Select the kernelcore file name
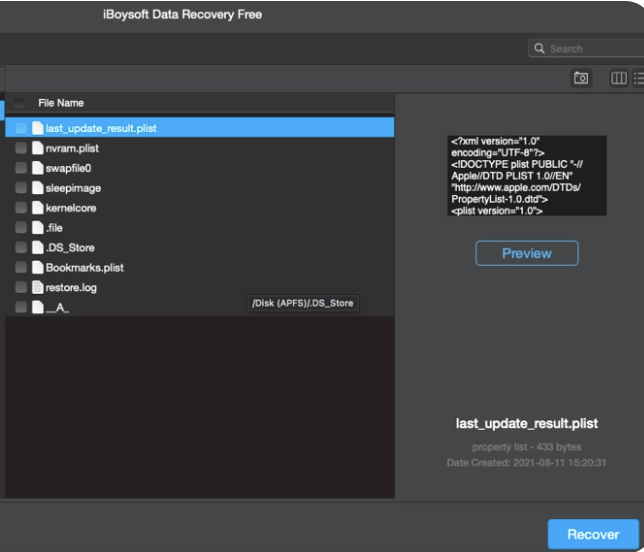The image size is (644, 552). click(x=71, y=208)
